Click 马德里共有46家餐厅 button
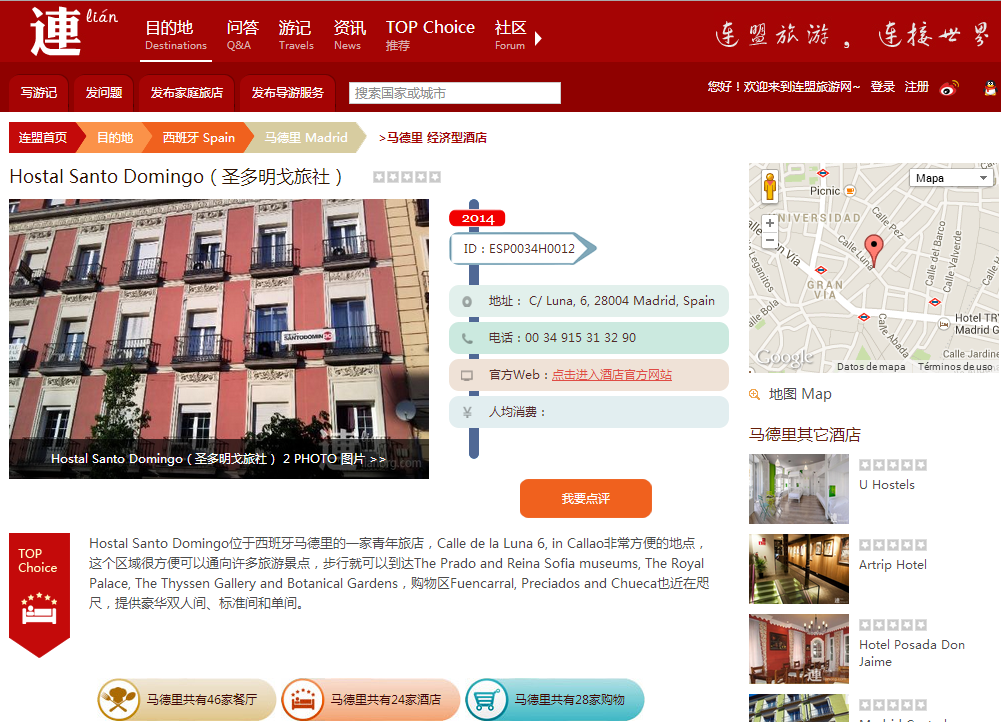This screenshot has height=722, width=1001. [186, 700]
